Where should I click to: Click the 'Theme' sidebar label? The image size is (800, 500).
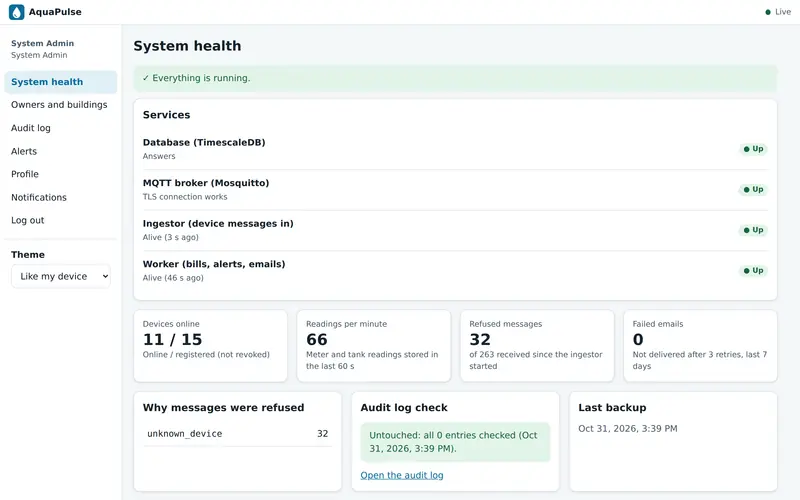pyautogui.click(x=28, y=255)
